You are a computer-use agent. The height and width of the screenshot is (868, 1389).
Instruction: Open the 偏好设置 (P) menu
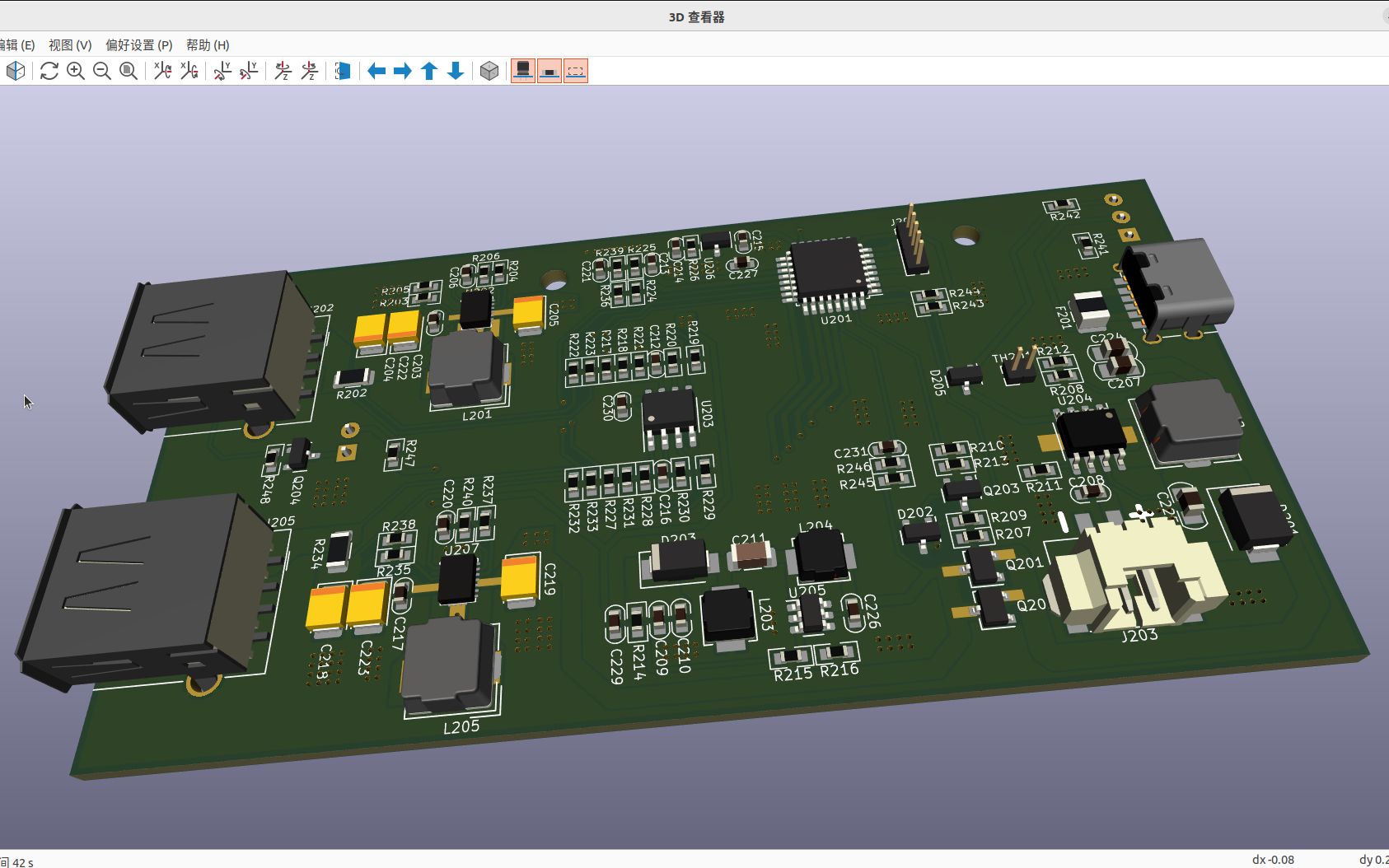tap(139, 44)
